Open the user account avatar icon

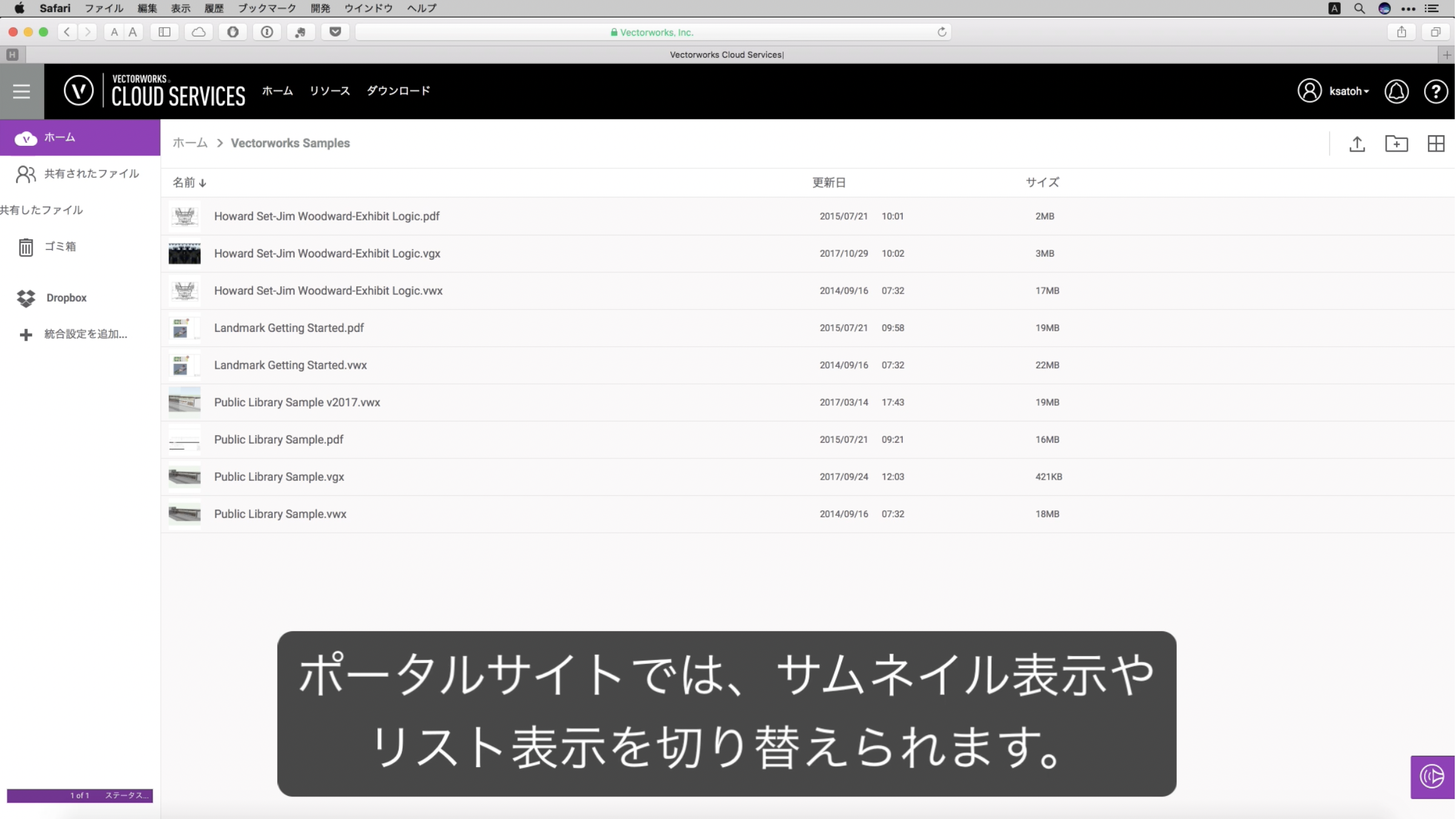pyautogui.click(x=1309, y=91)
